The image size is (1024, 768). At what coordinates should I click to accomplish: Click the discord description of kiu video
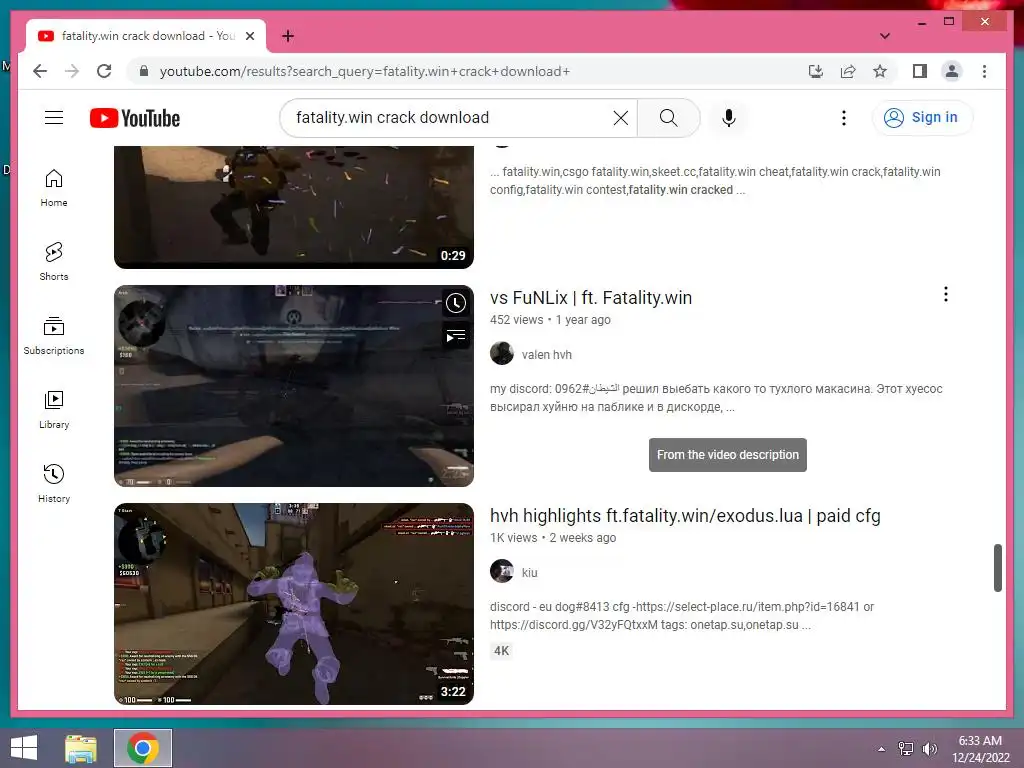682,616
